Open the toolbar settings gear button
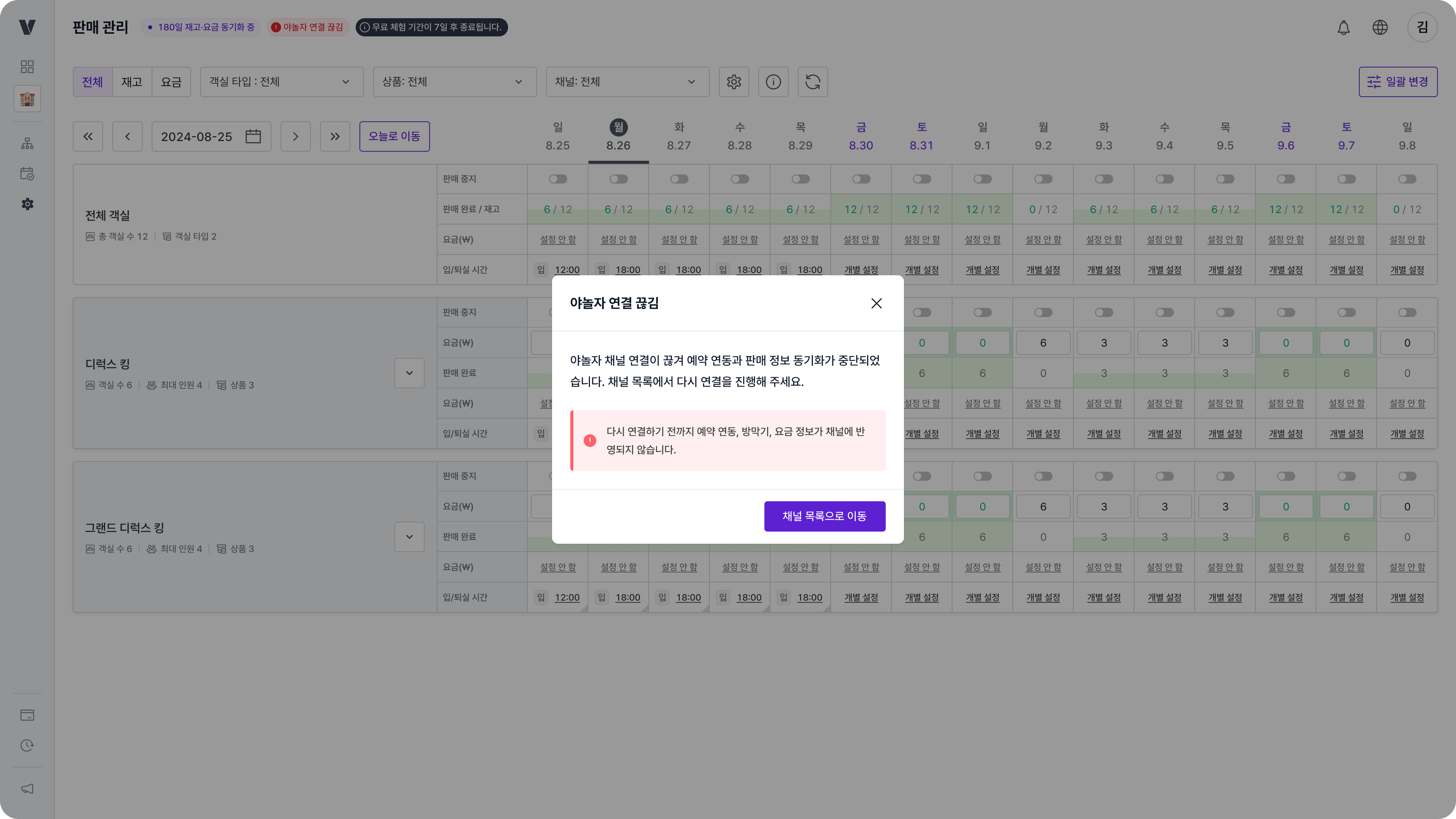 coord(734,82)
